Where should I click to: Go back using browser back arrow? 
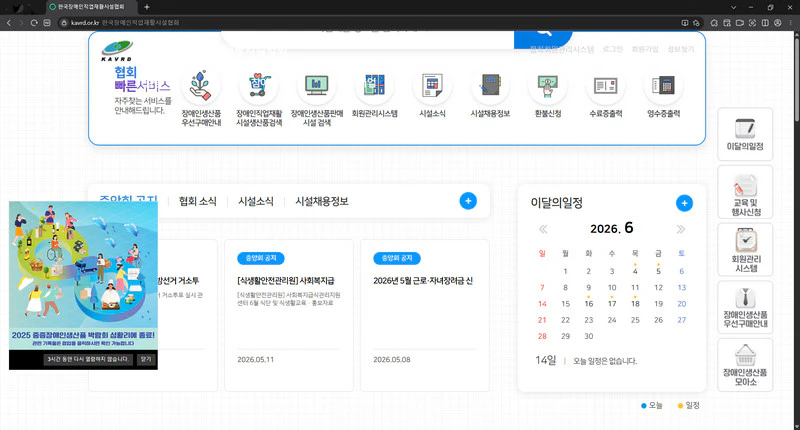tap(9, 22)
